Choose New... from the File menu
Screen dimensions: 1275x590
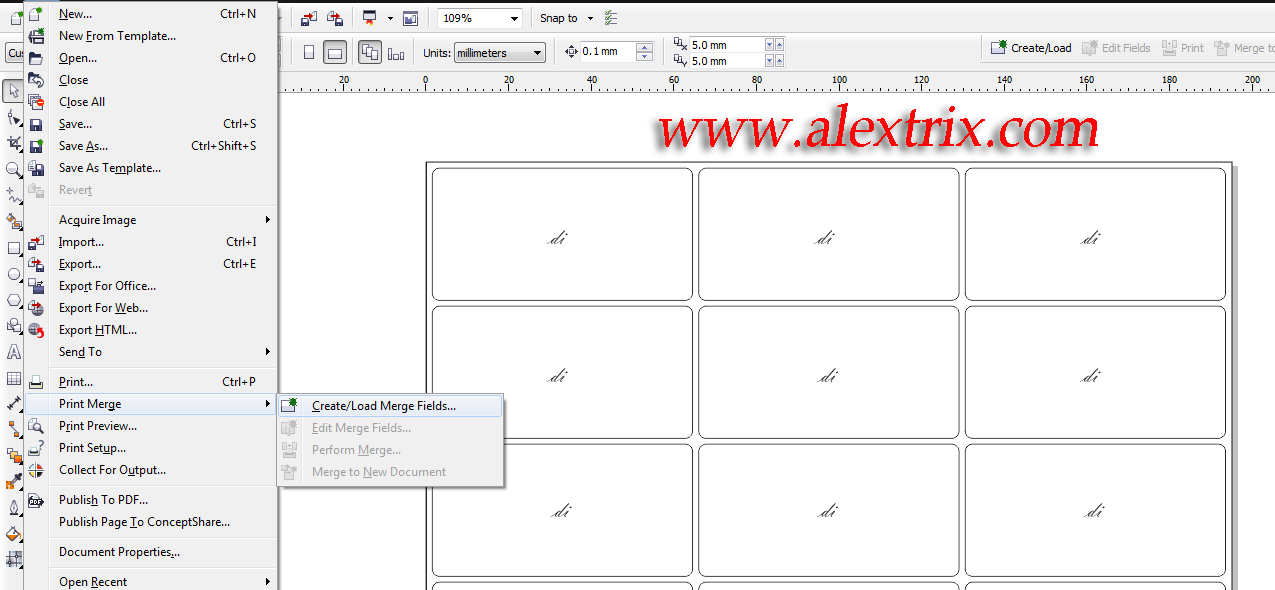151,14
